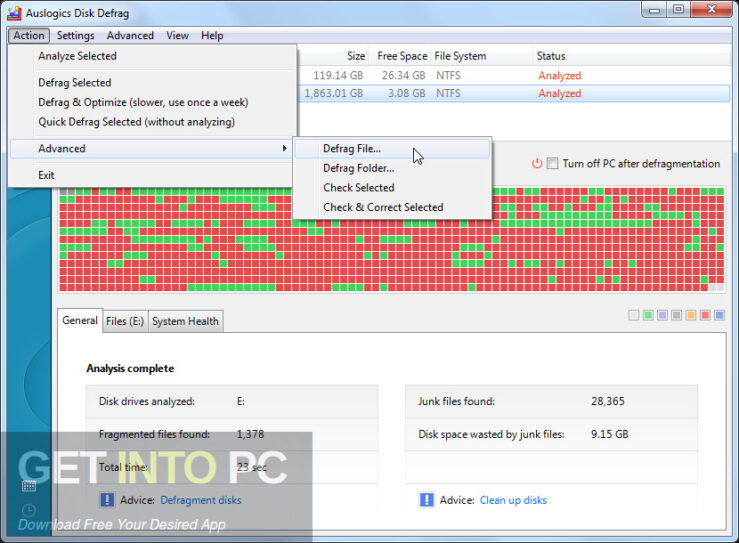
Task: Click the 3.08 GB free space cell
Action: point(406,93)
